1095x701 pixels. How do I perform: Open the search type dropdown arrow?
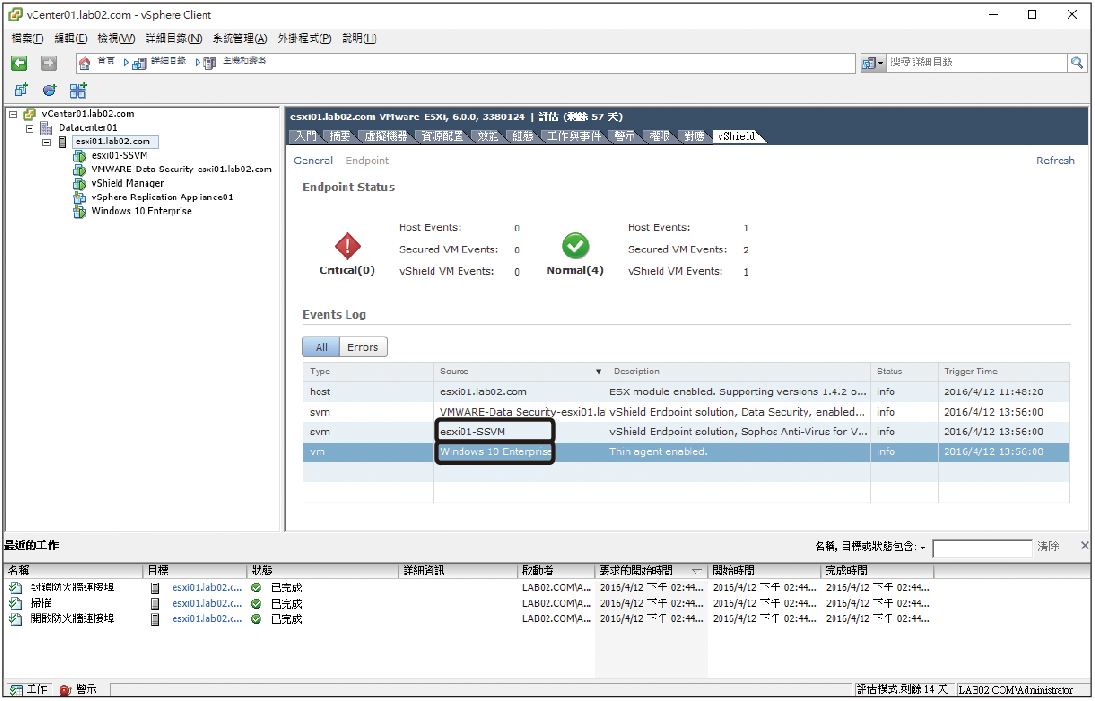point(881,64)
